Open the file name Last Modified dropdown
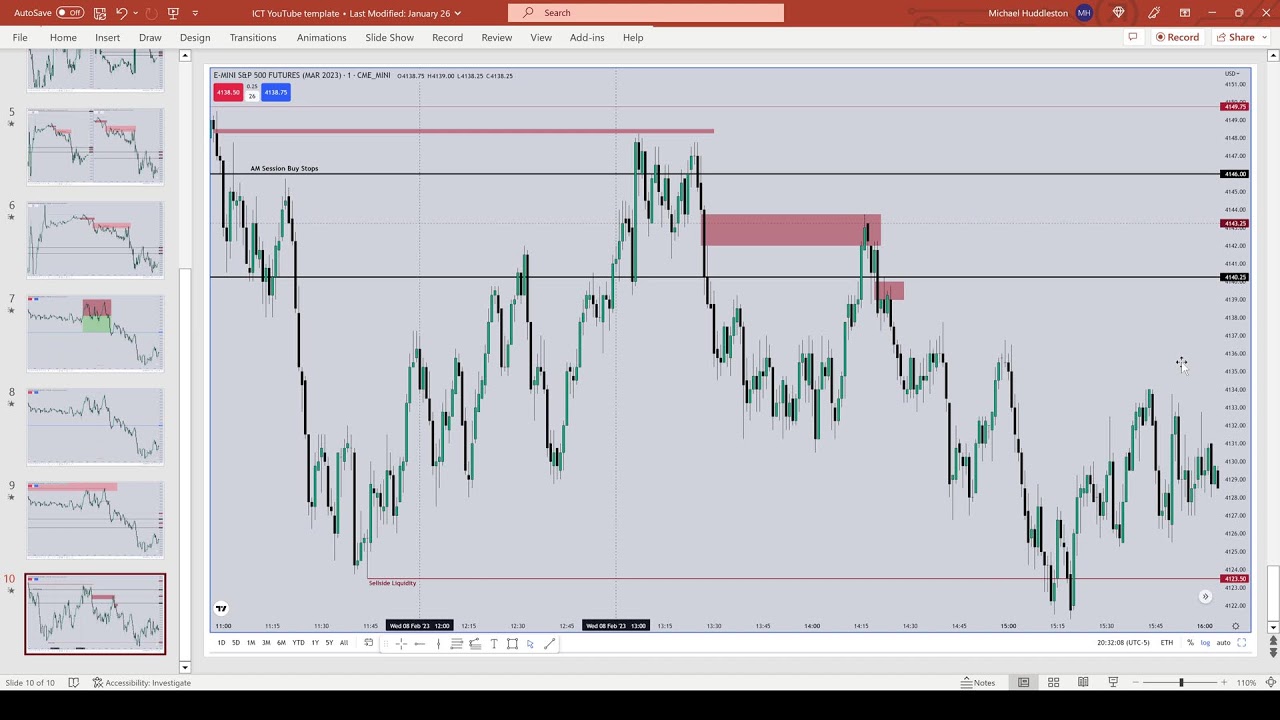1280x720 pixels. [x=457, y=13]
